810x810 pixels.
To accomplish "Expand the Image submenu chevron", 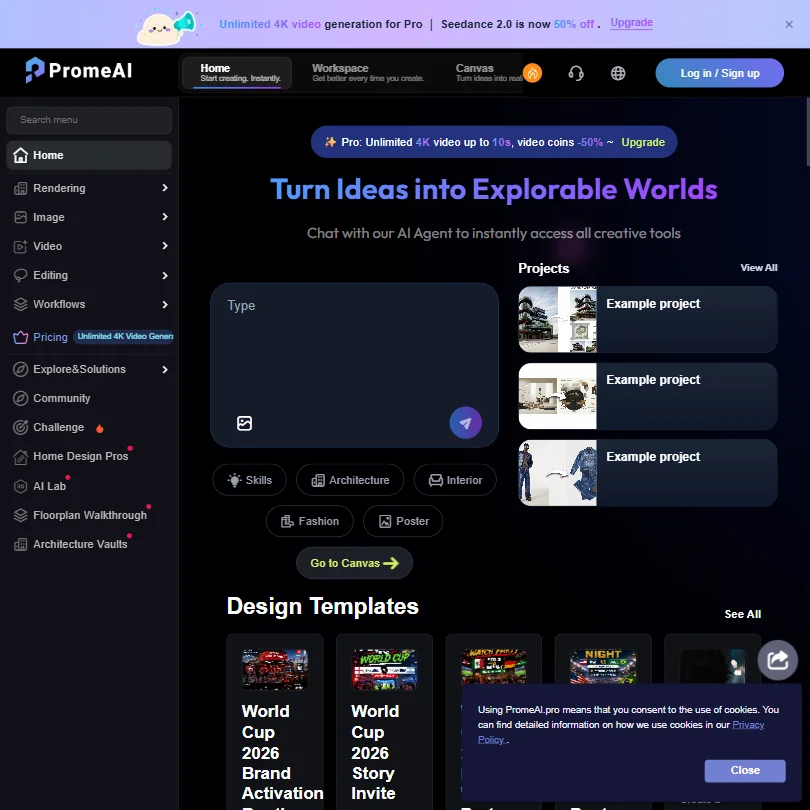I will click(165, 217).
